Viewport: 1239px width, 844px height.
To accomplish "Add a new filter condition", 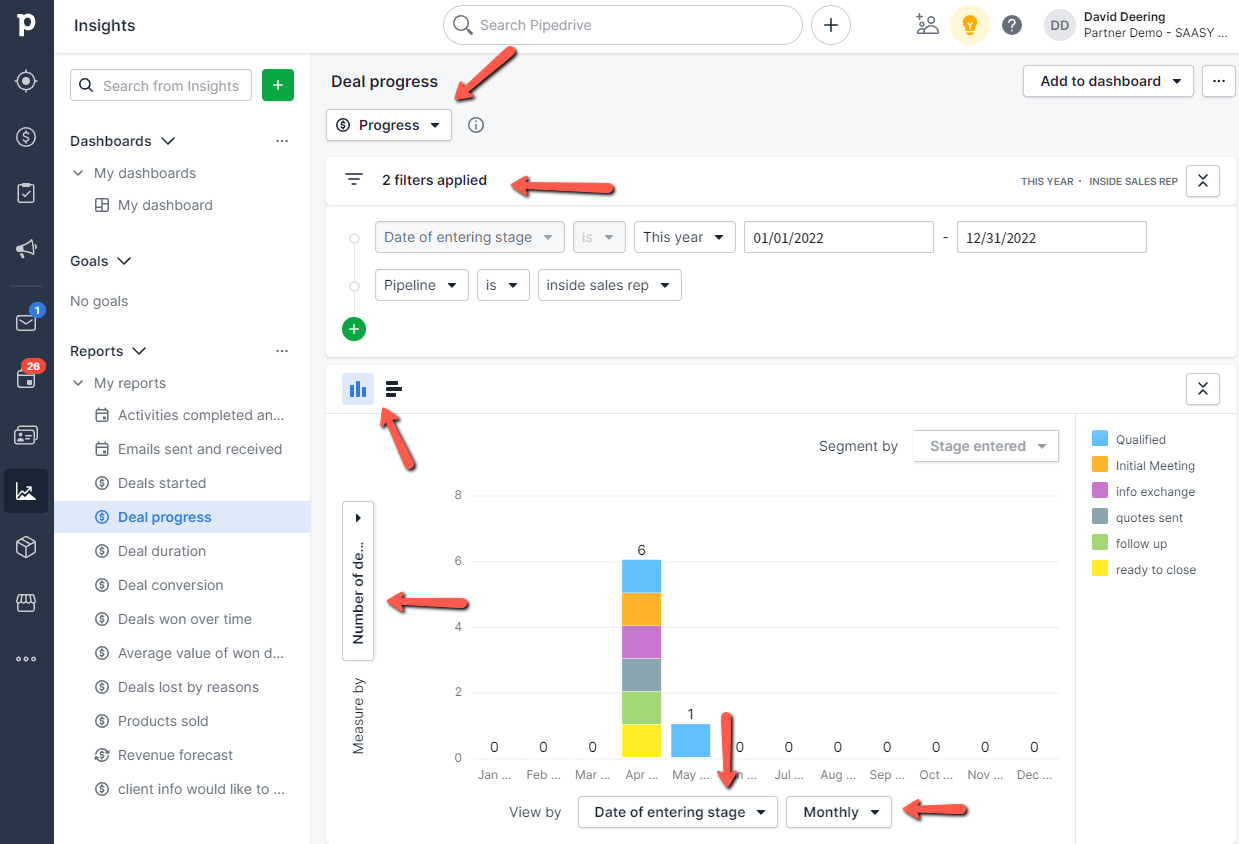I will click(x=354, y=328).
